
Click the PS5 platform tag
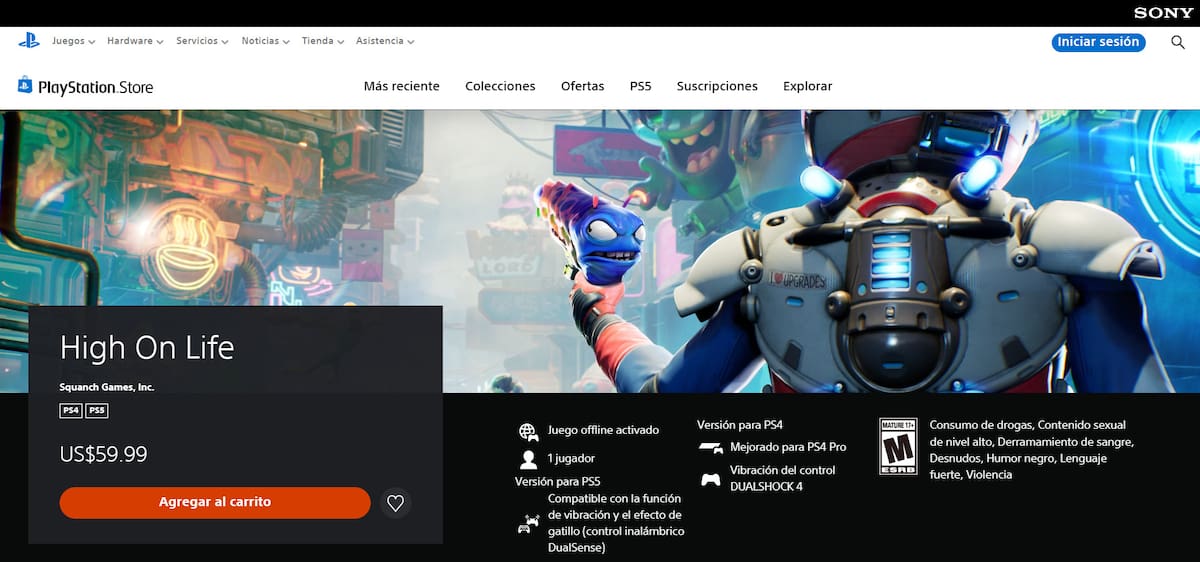click(97, 411)
